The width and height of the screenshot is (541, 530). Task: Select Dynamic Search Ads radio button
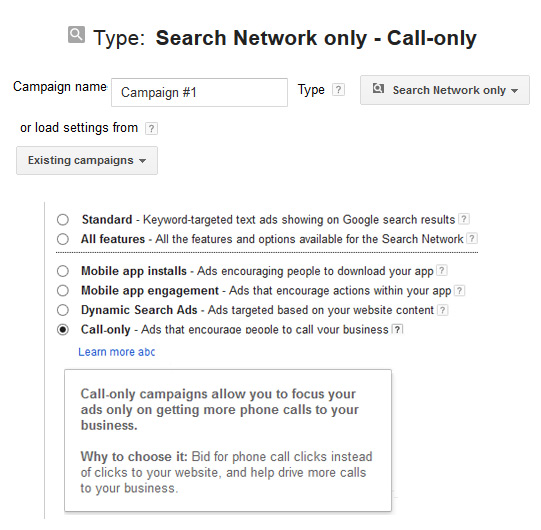point(63,310)
